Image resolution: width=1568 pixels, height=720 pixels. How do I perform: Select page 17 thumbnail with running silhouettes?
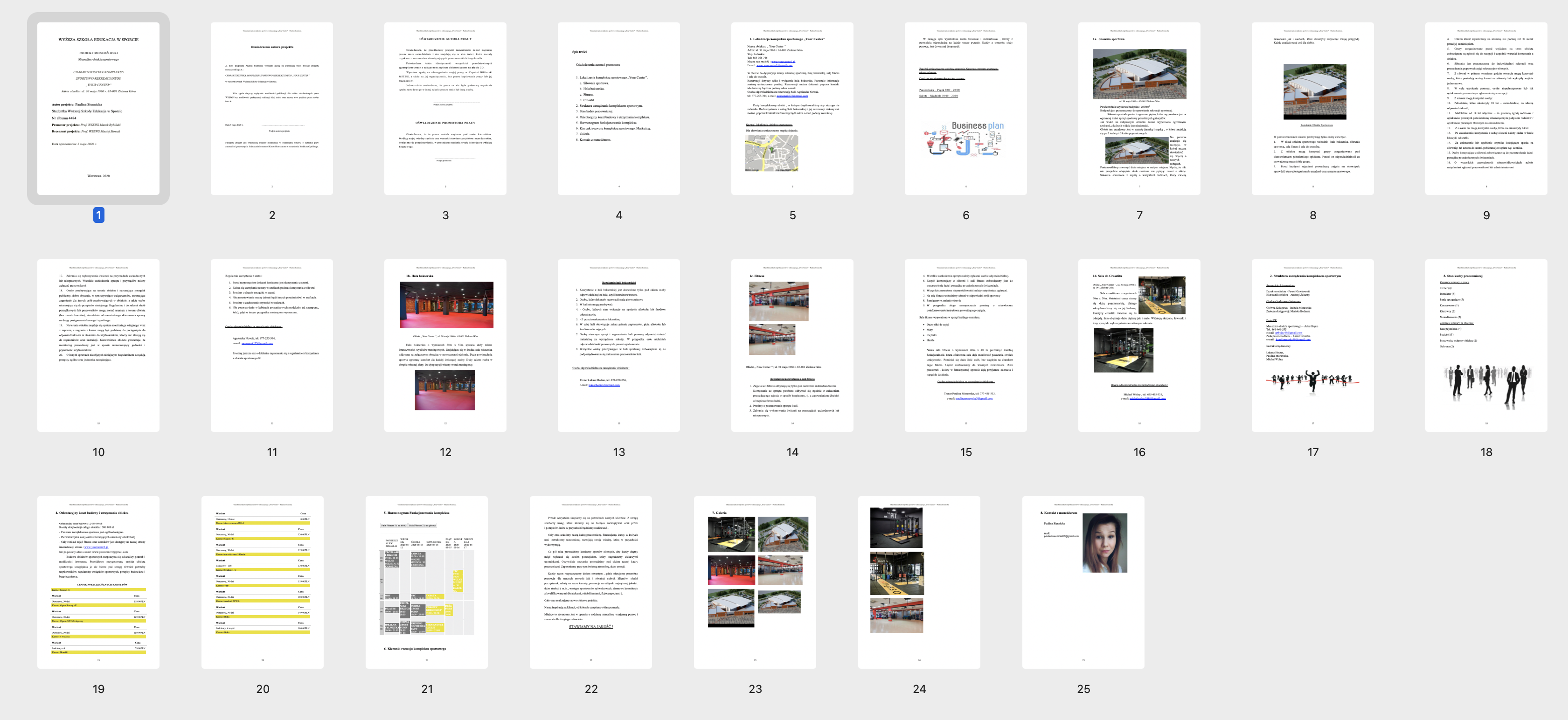pos(1312,345)
